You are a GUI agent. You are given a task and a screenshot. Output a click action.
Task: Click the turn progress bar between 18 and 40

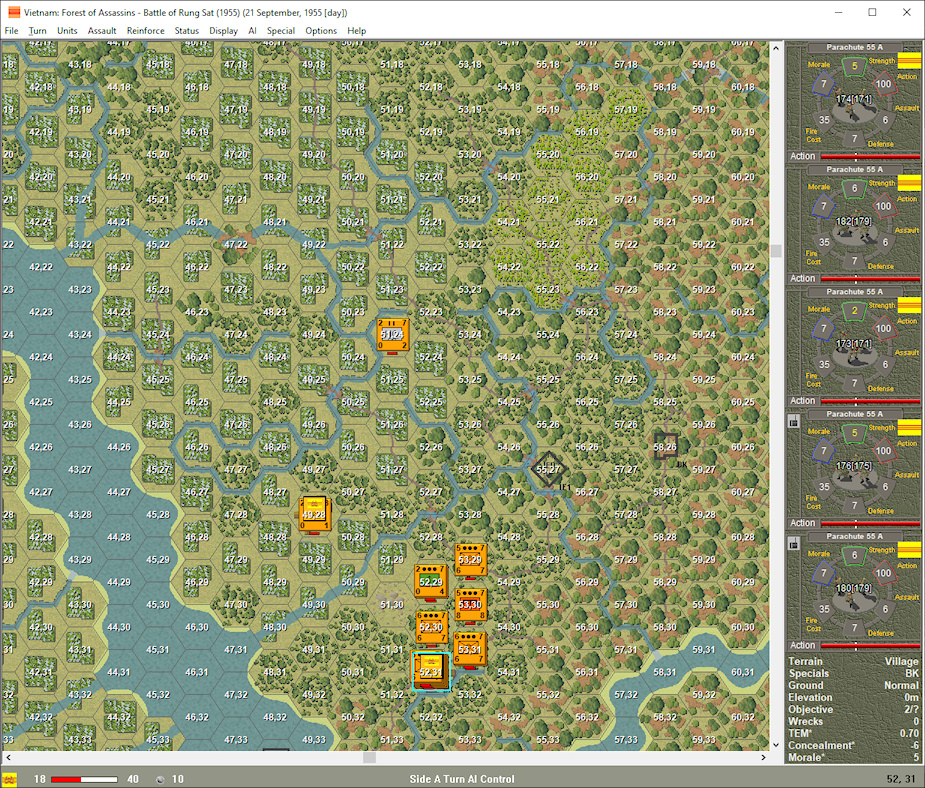84,779
